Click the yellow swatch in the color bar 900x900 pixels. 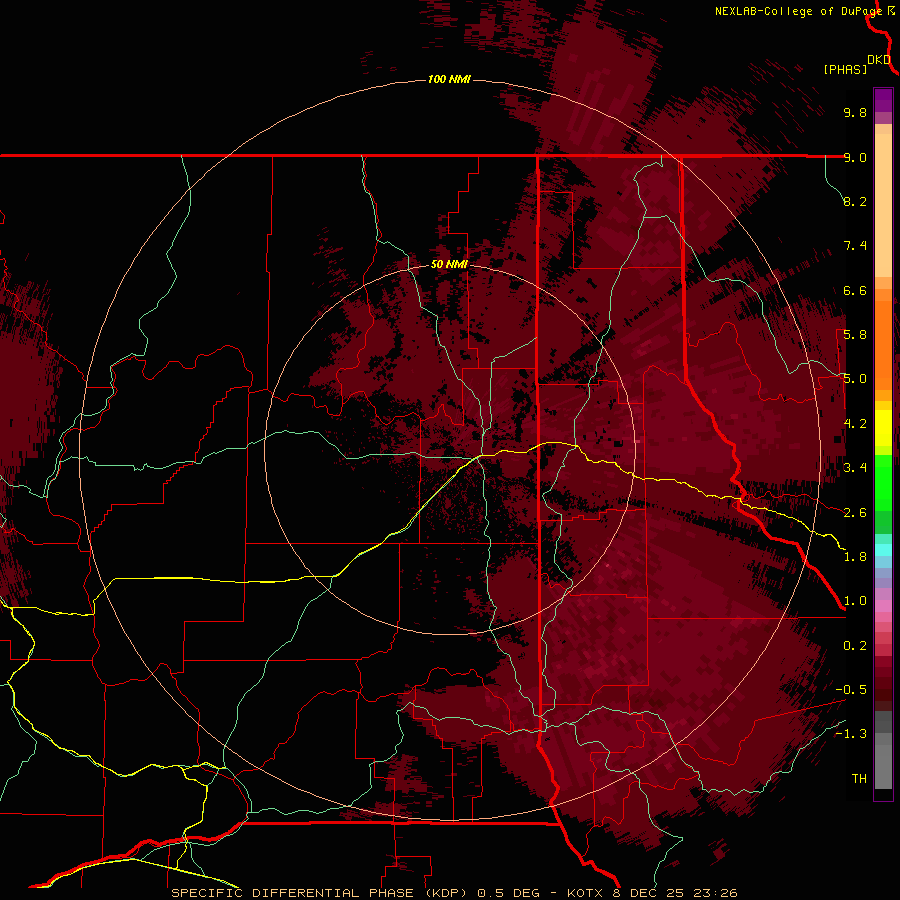[x=883, y=428]
